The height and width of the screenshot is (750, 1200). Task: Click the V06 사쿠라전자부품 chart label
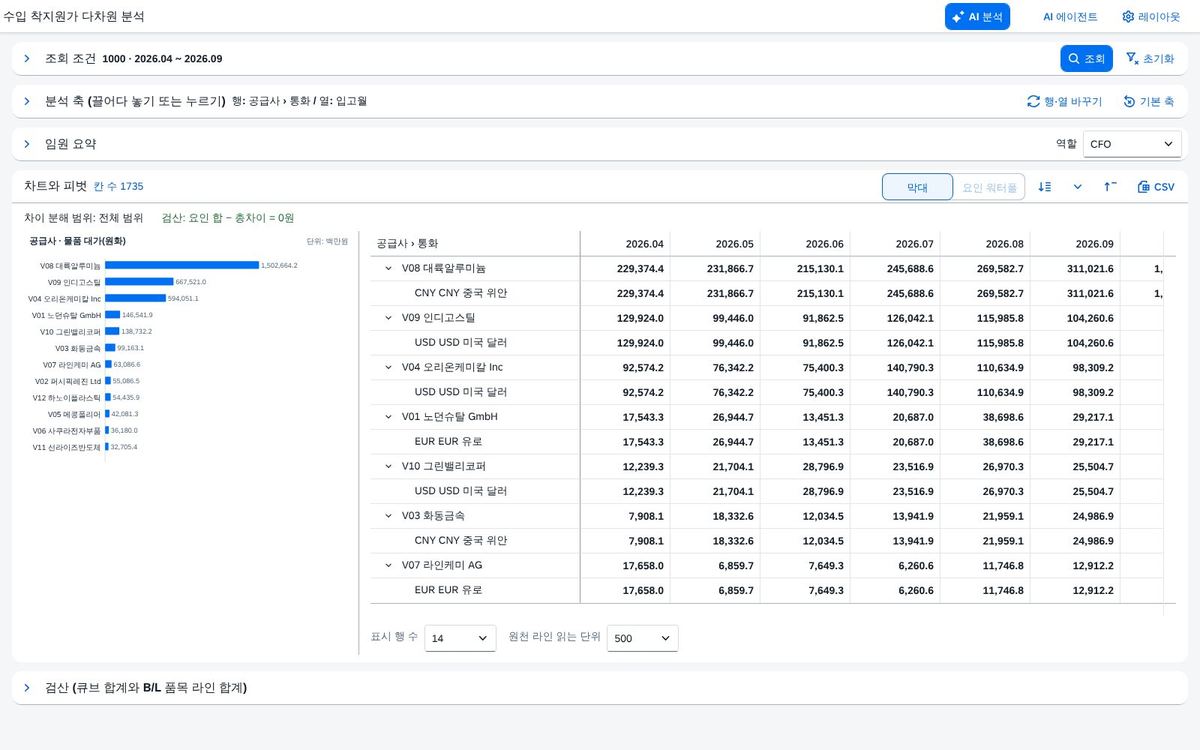click(x=68, y=430)
